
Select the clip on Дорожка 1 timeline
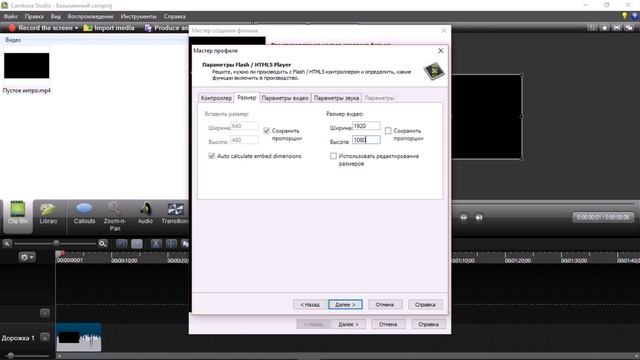[x=78, y=337]
